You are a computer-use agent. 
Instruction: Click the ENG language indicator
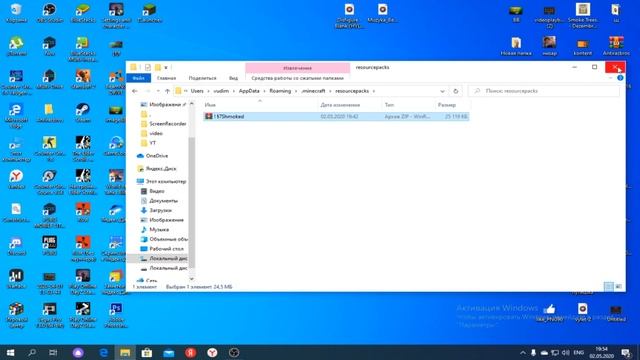click(578, 353)
